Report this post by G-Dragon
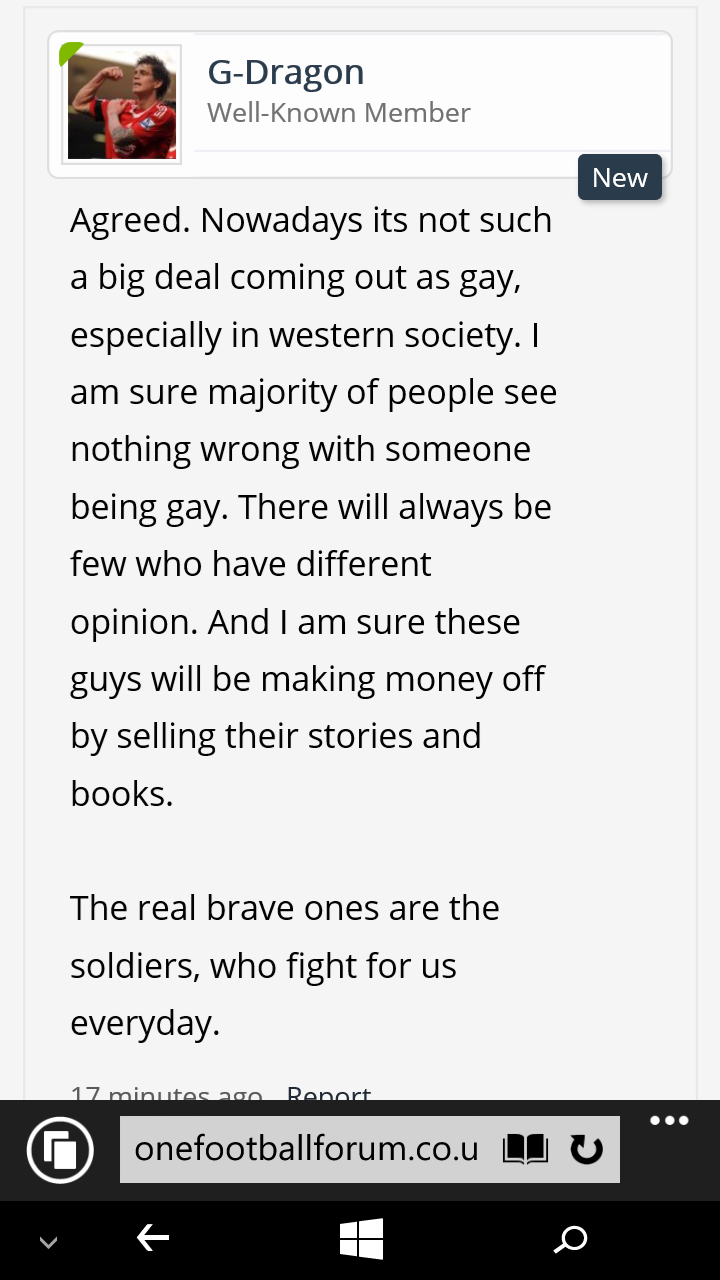 pos(329,1092)
